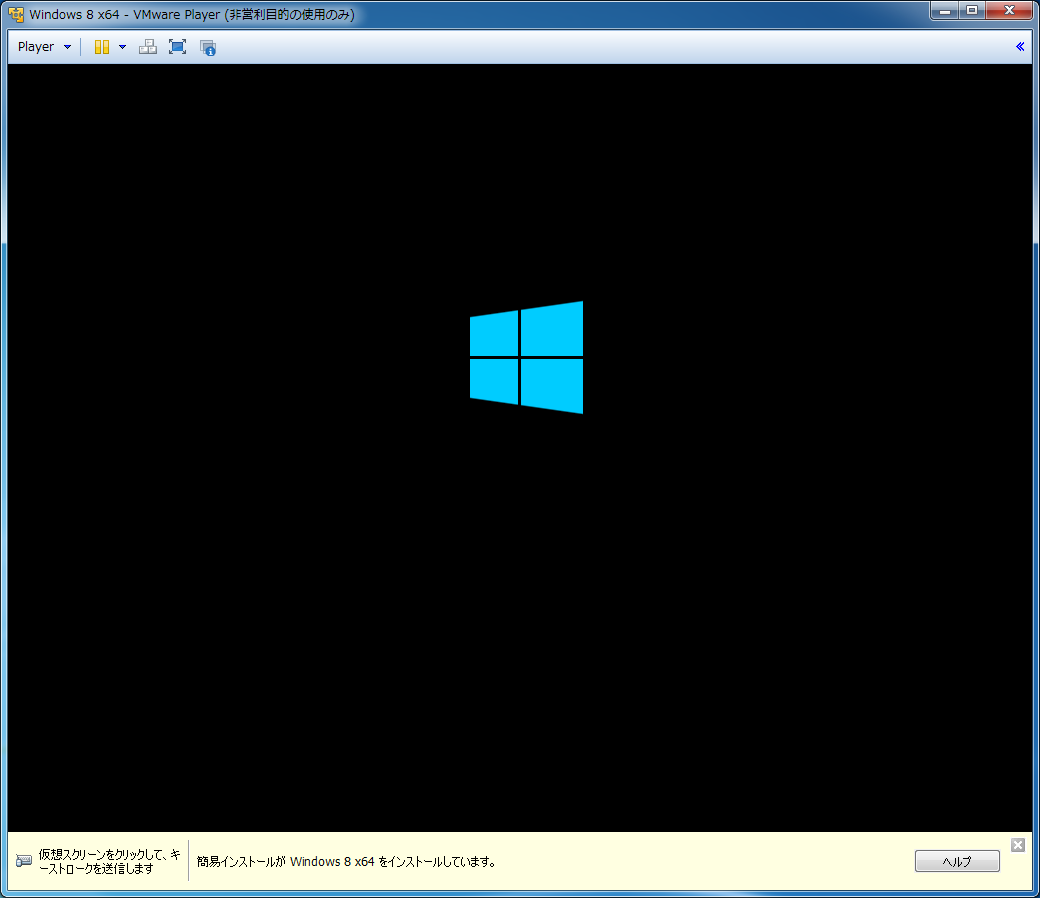Collapse toolbar with double chevron icon
The image size is (1040, 898).
(1019, 46)
